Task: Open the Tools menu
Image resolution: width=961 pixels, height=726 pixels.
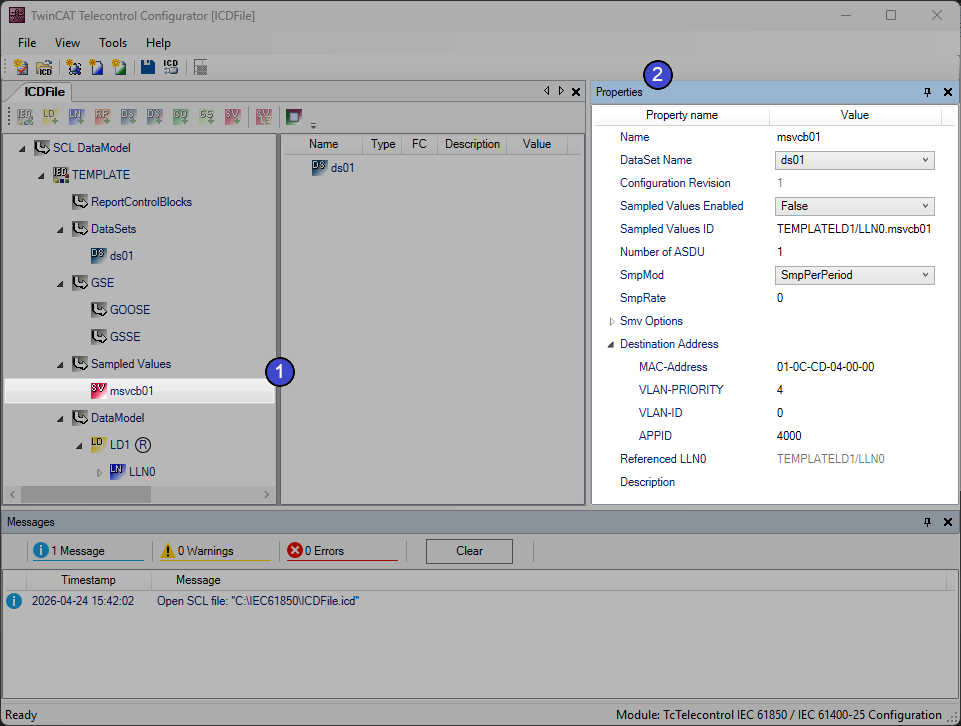Action: pos(113,43)
